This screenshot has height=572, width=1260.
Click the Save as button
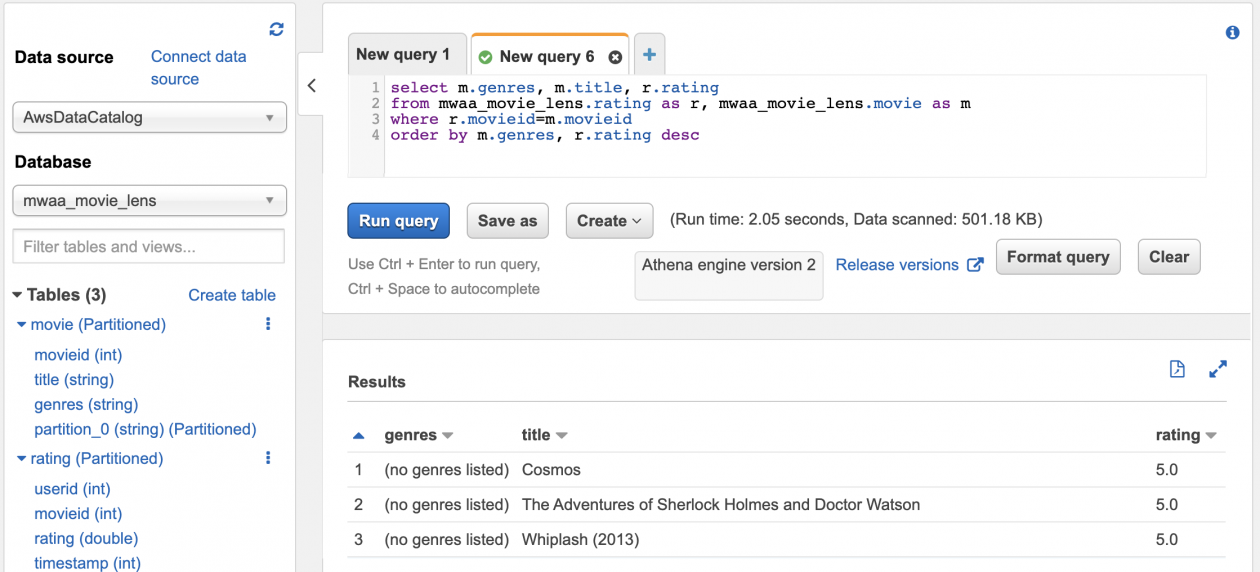[x=507, y=221]
